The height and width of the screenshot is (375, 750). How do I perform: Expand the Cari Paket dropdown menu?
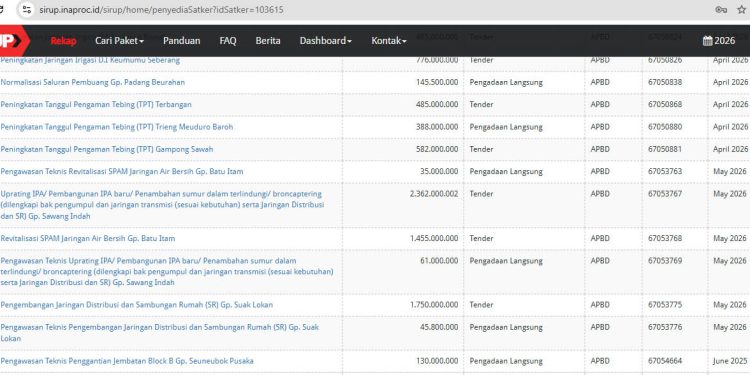[119, 41]
